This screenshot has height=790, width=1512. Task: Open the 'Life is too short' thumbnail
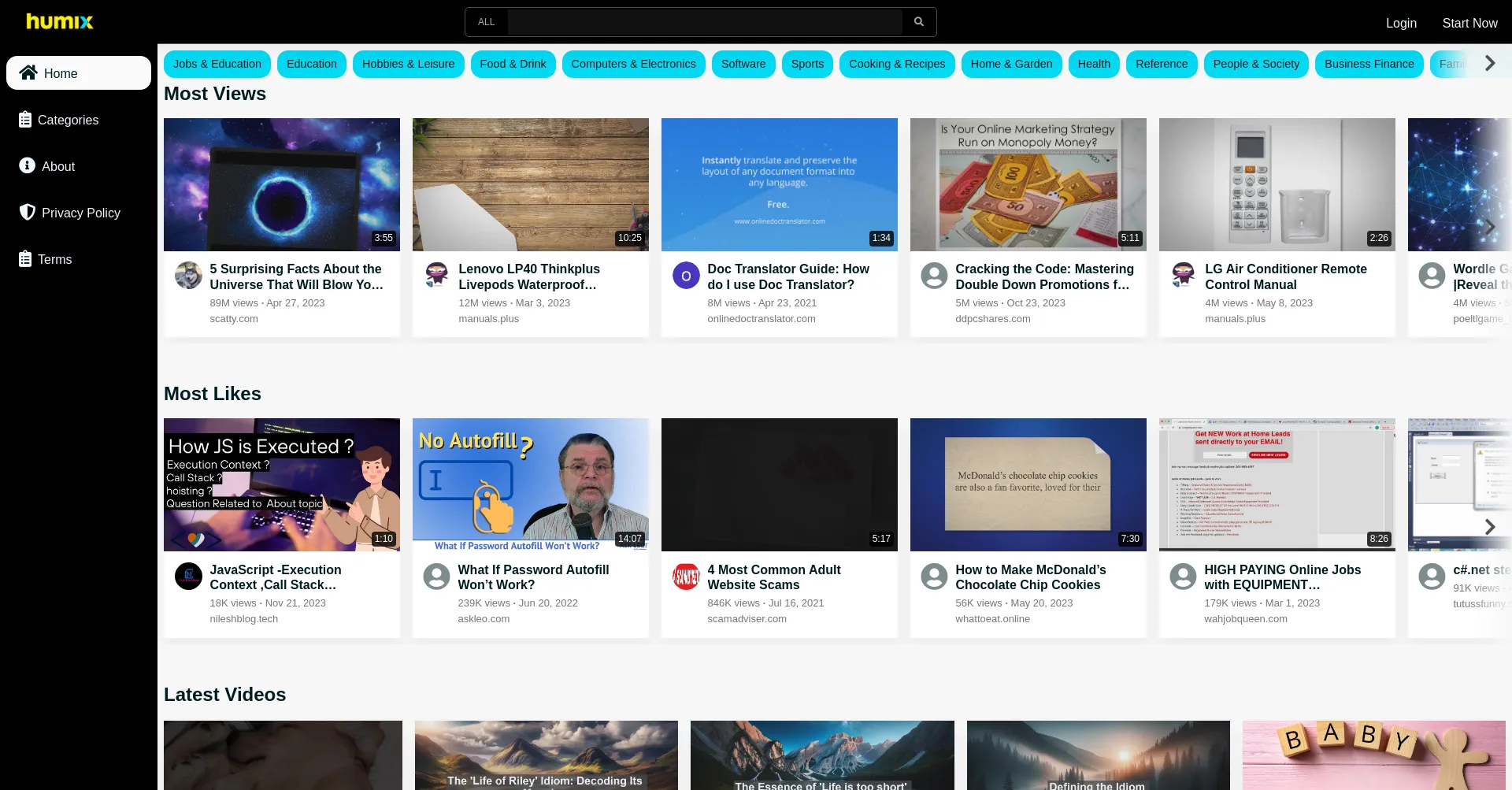coord(822,755)
